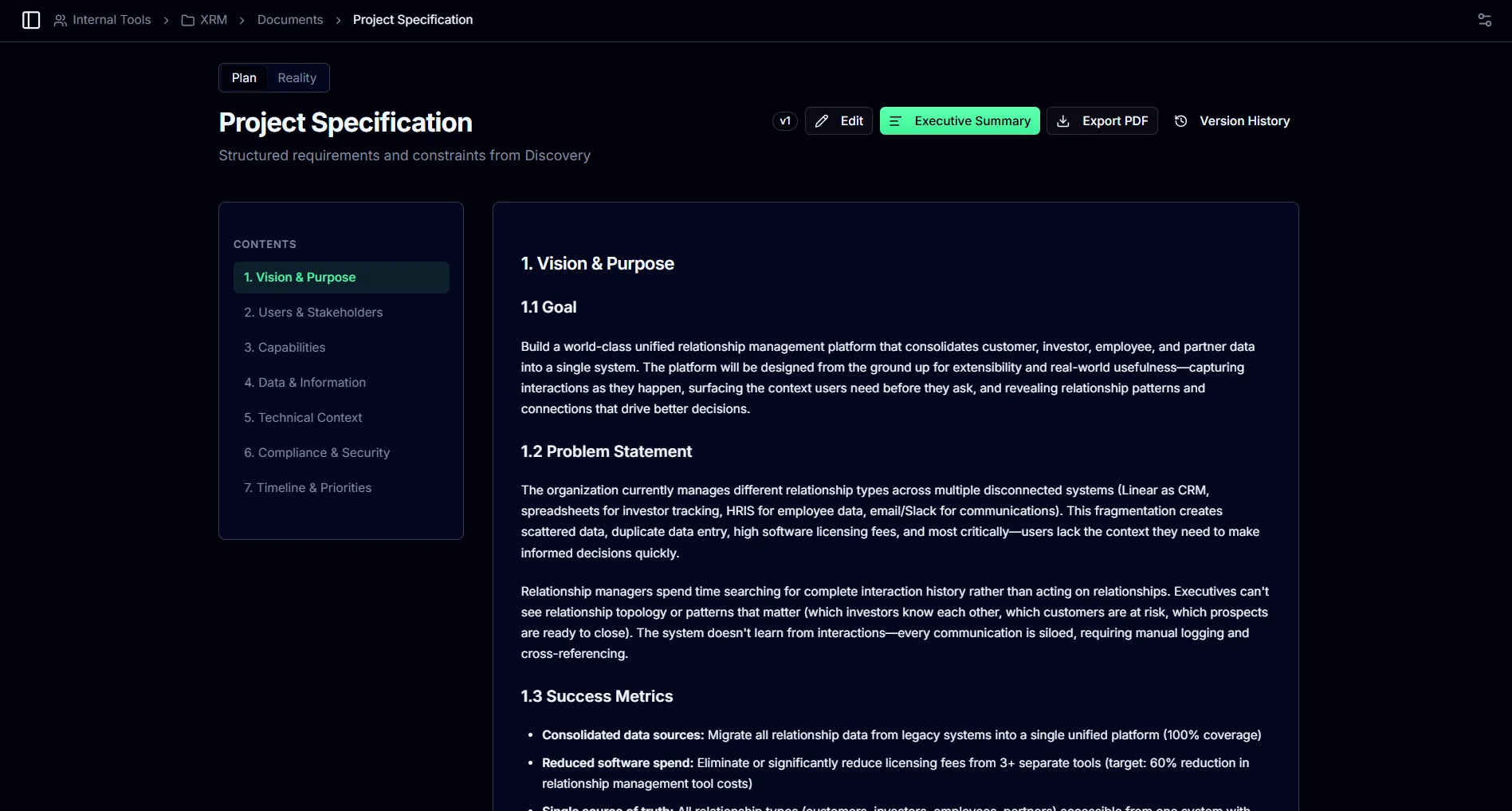1512x811 pixels.
Task: Click the people icon beside Internal Tools
Action: pyautogui.click(x=60, y=20)
